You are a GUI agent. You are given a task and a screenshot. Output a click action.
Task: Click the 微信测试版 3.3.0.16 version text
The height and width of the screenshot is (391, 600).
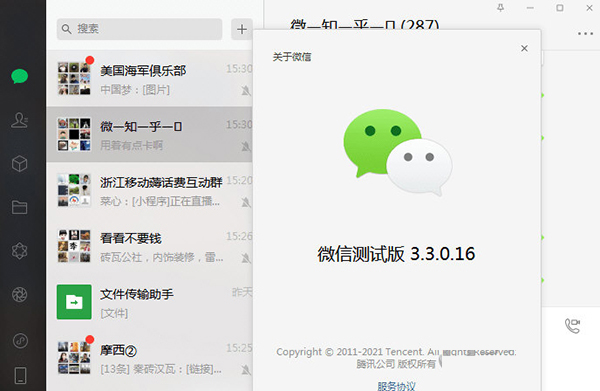pos(396,254)
